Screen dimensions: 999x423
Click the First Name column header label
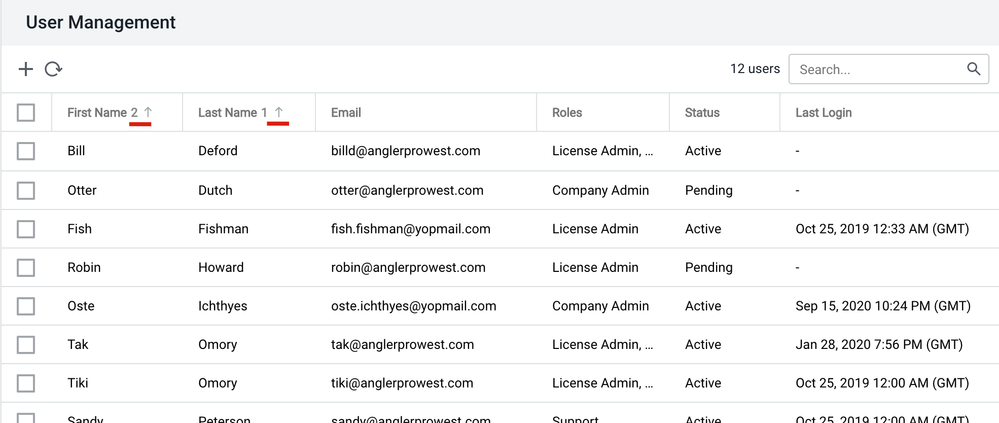pos(96,113)
